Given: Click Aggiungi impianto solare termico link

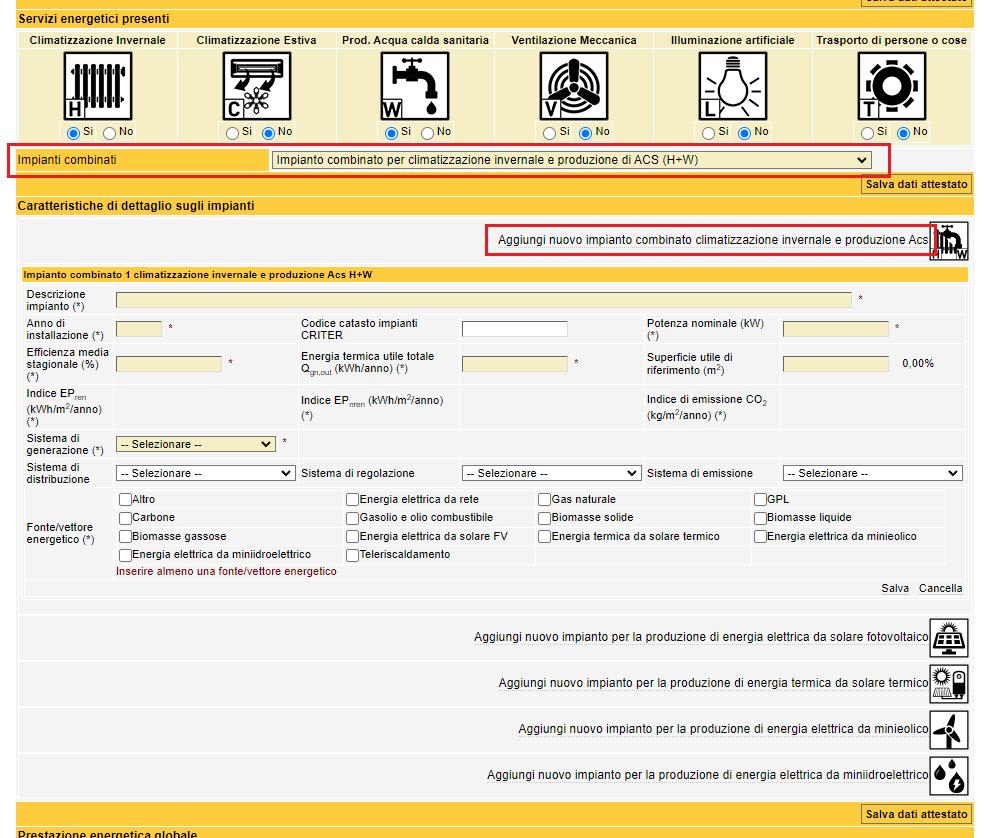Looking at the screenshot, I should [x=714, y=683].
